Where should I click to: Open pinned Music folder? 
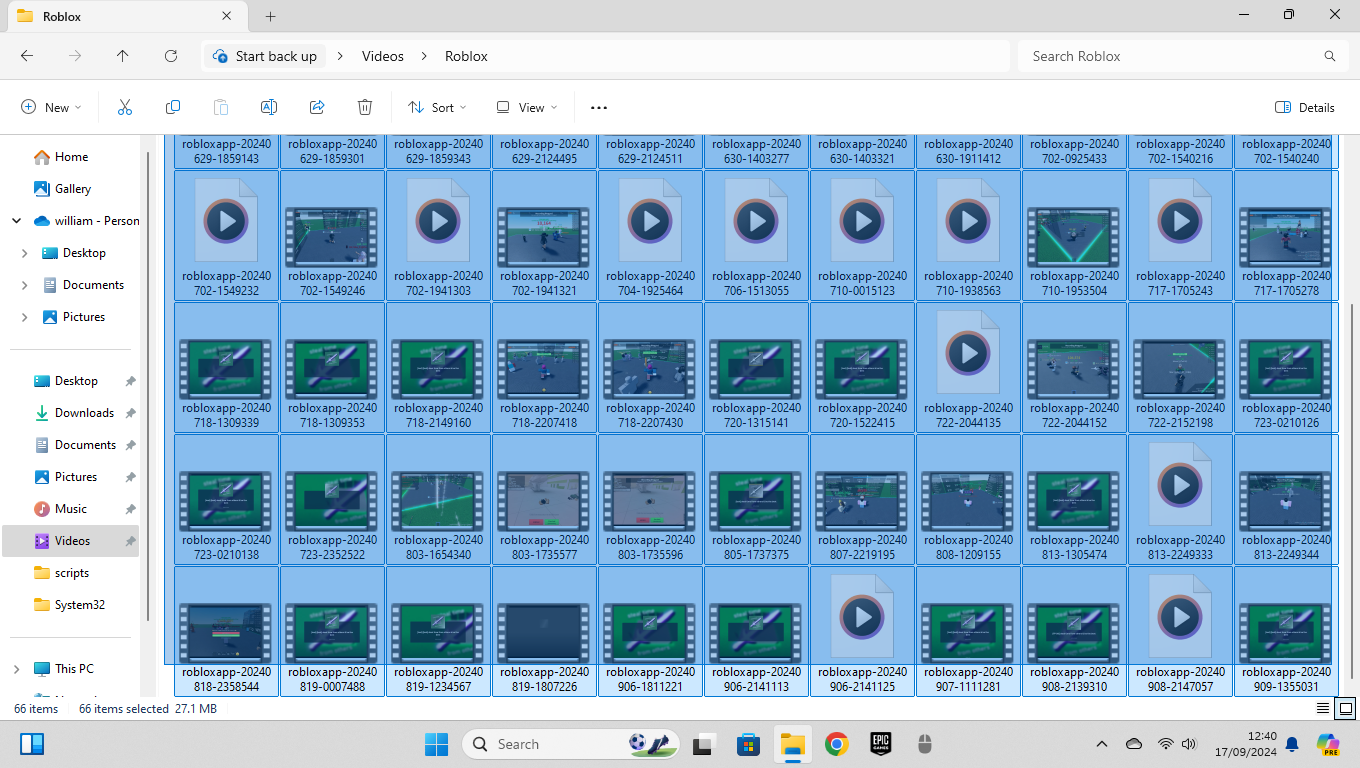[x=70, y=509]
